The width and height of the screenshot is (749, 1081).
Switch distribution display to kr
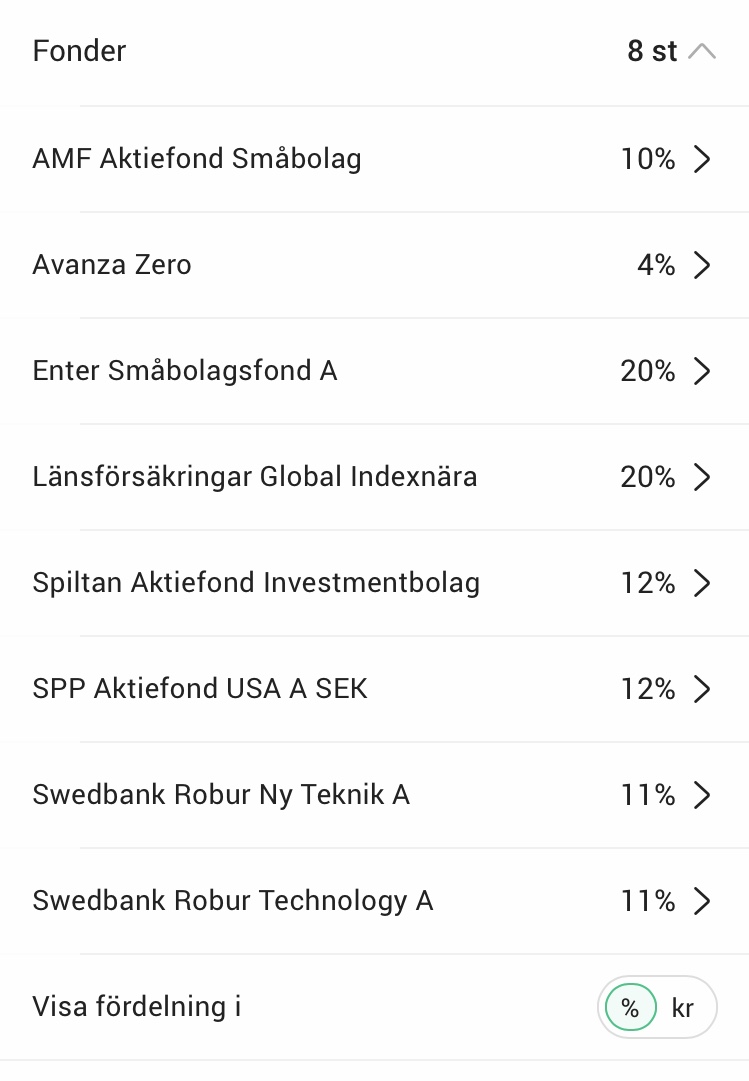tap(683, 1008)
